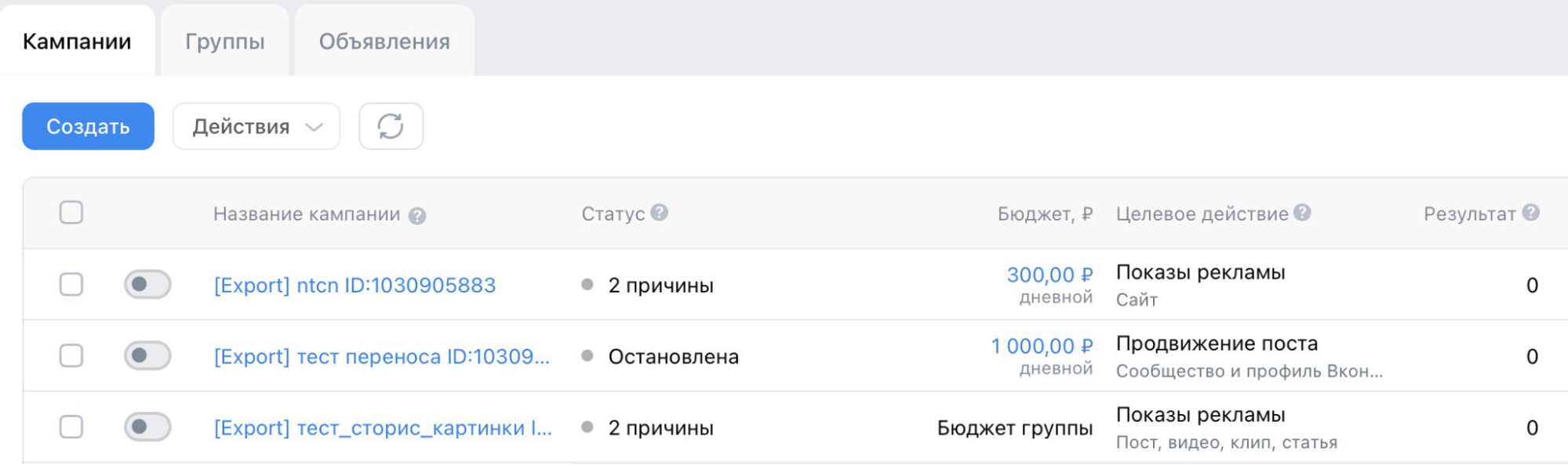This screenshot has height=465, width=1568.
Task: Open the 'Действия' dropdown menu
Action: coord(256,125)
